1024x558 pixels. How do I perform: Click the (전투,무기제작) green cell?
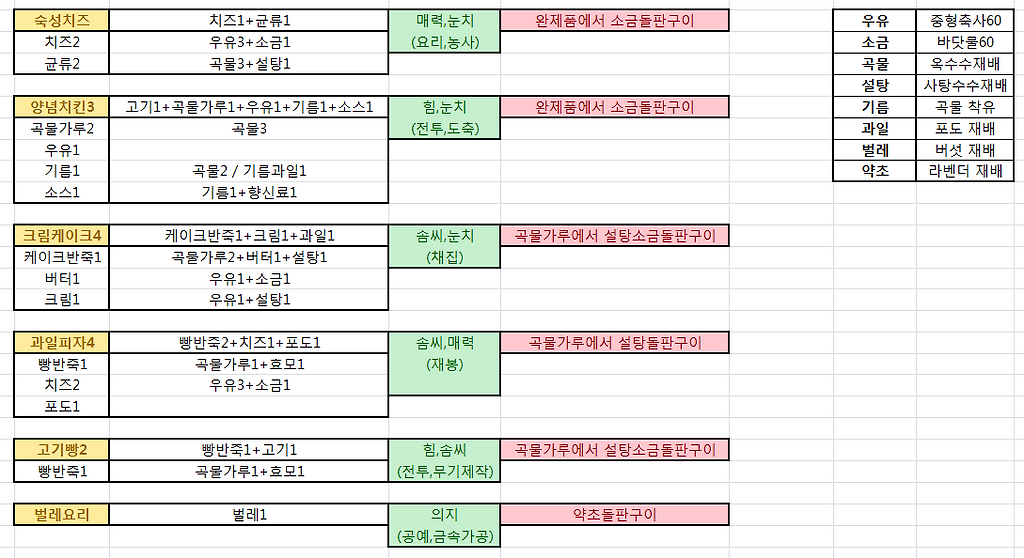coord(445,472)
